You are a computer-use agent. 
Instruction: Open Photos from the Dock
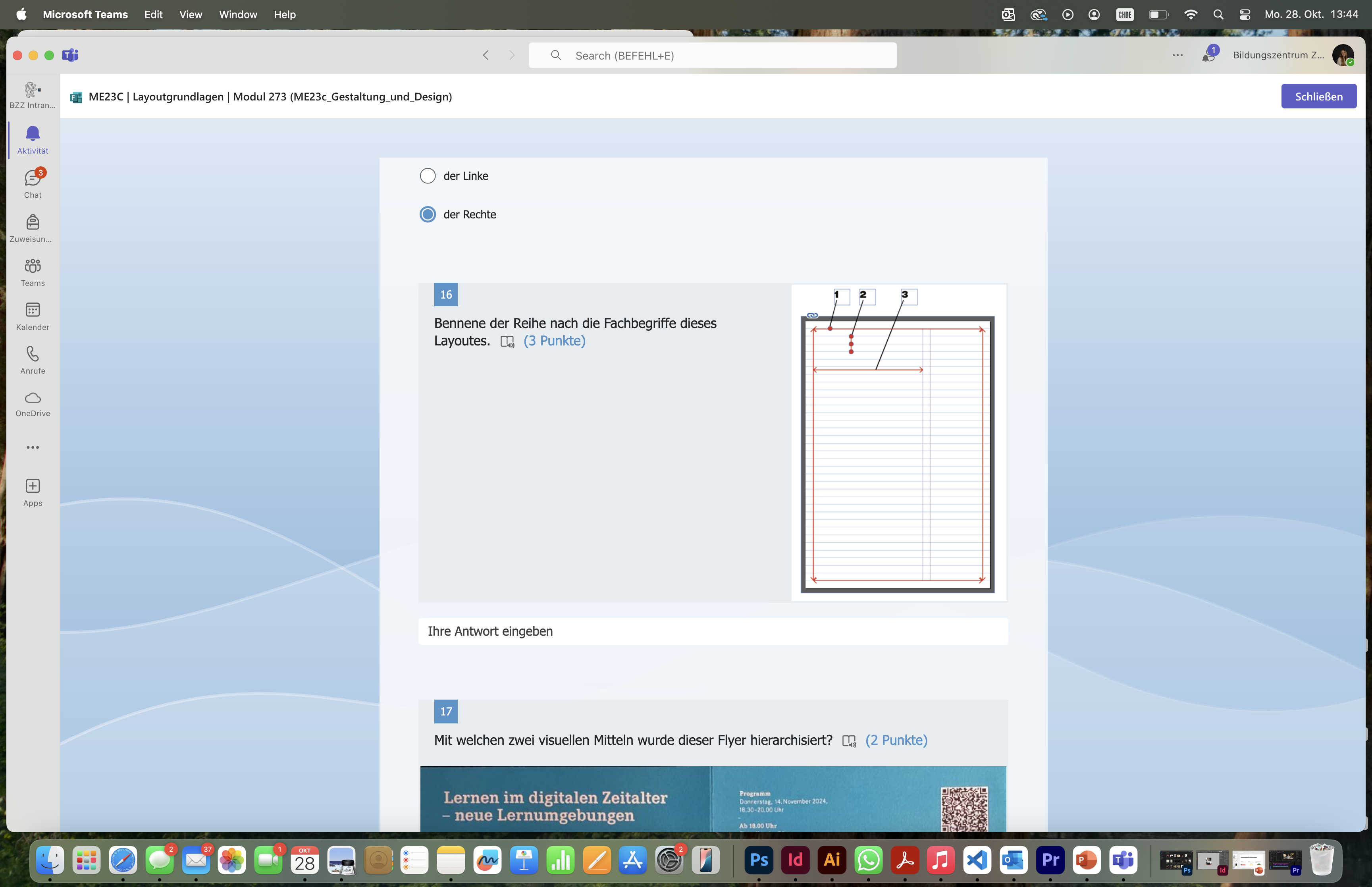(x=232, y=860)
